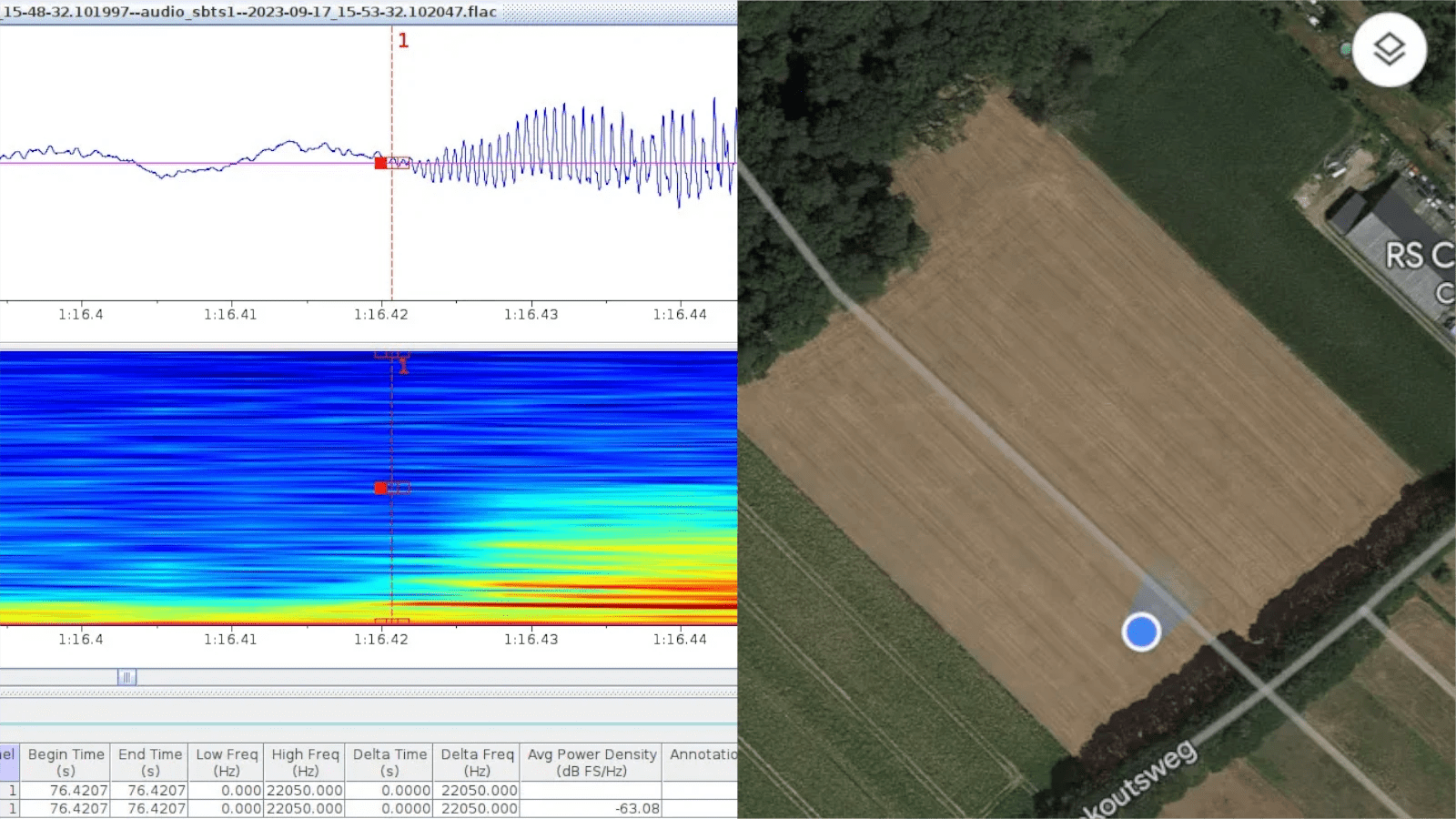This screenshot has height=819, width=1456.
Task: Click the RS C place label on the map
Action: [x=1417, y=256]
